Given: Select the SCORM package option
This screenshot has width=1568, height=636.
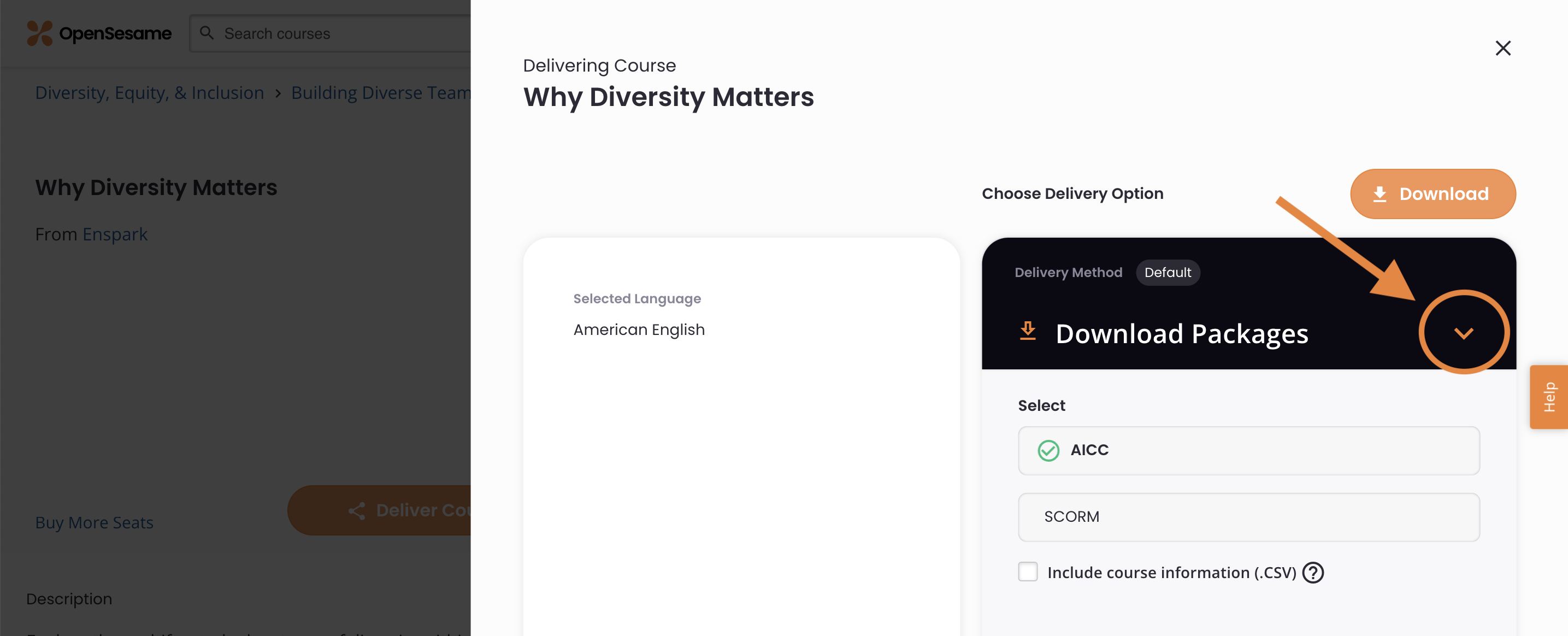Looking at the screenshot, I should (1248, 517).
